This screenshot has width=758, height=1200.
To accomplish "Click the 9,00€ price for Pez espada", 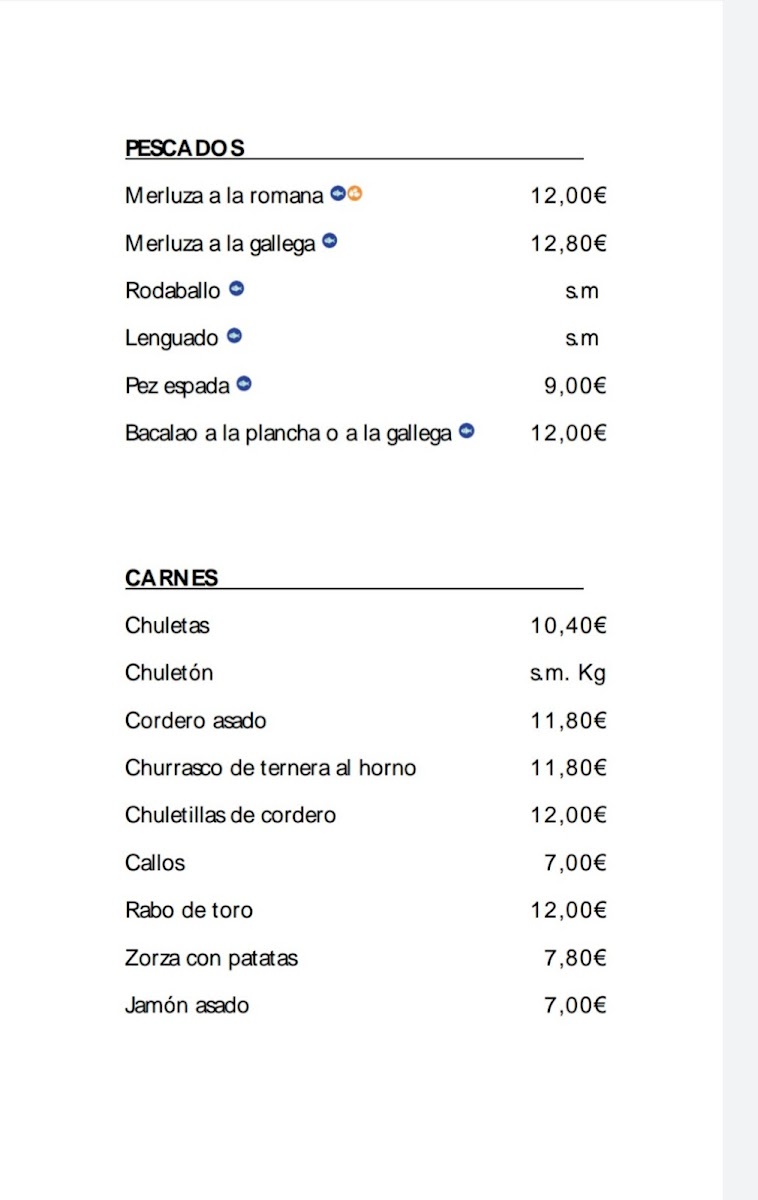I will (575, 386).
